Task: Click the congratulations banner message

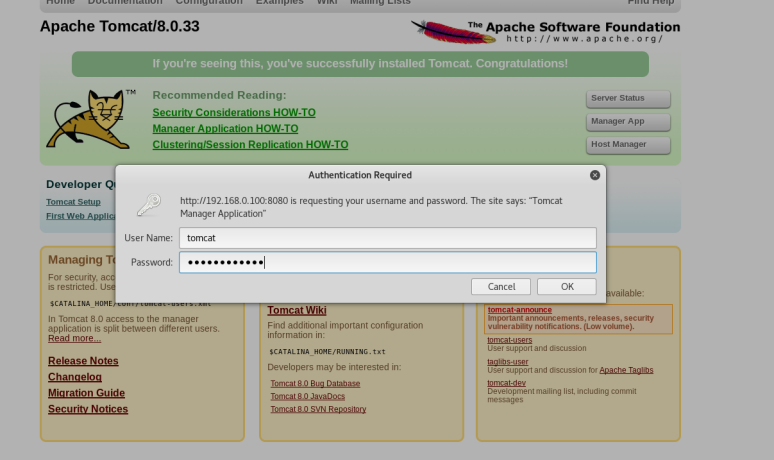Action: (360, 64)
